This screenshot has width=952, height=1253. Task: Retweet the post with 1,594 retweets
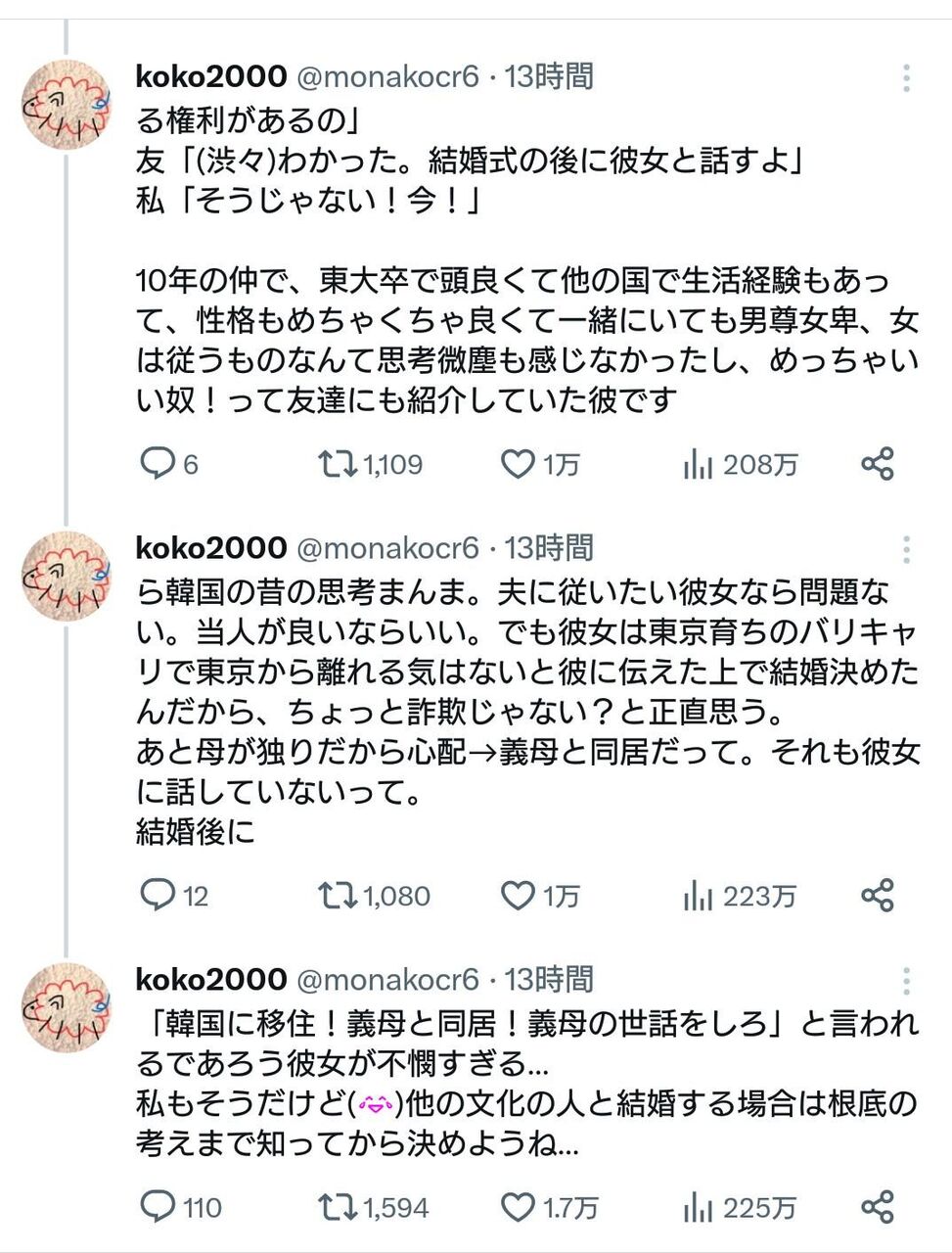pos(338,1207)
